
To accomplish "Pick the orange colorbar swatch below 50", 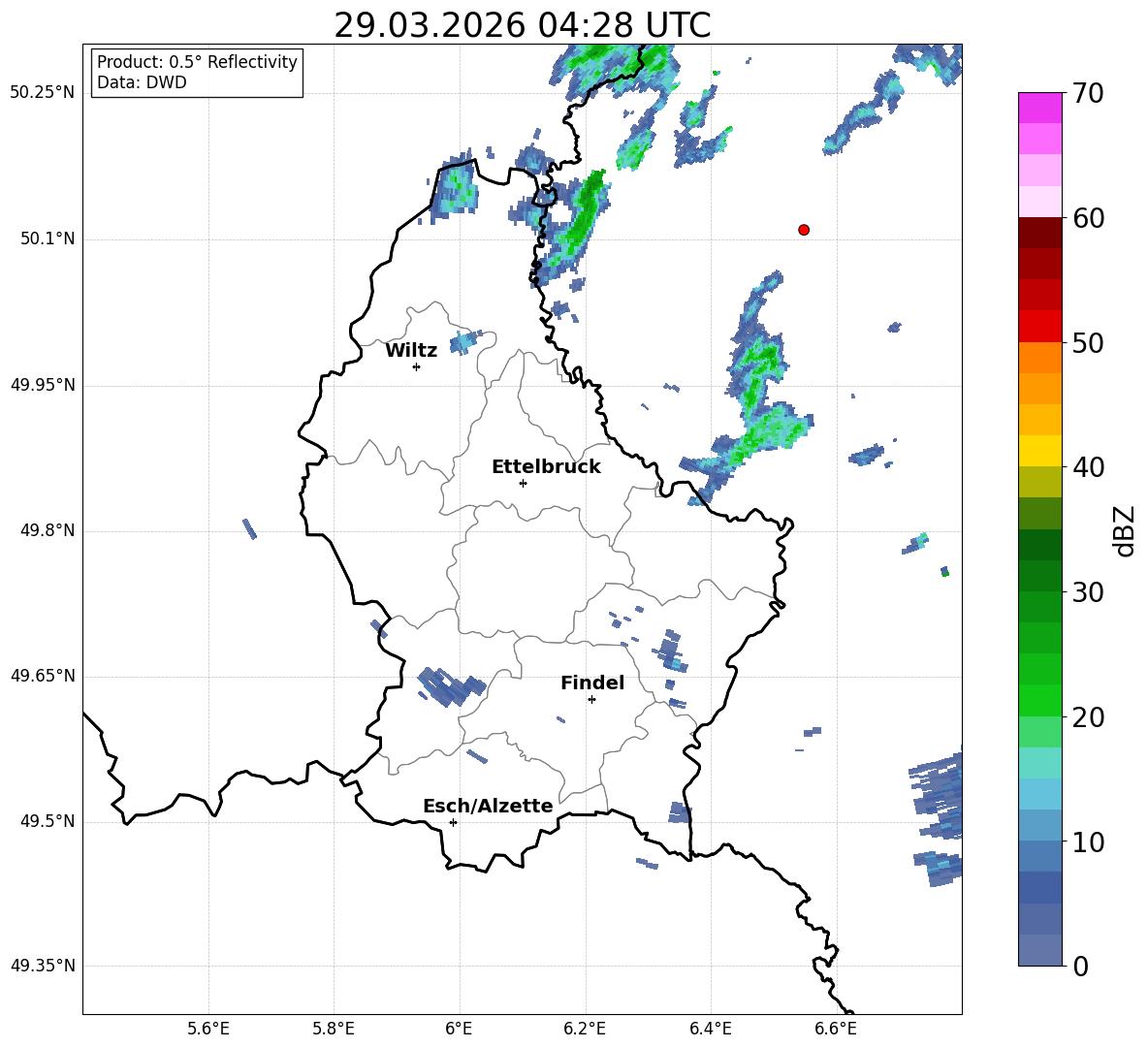I will pyautogui.click(x=1040, y=358).
